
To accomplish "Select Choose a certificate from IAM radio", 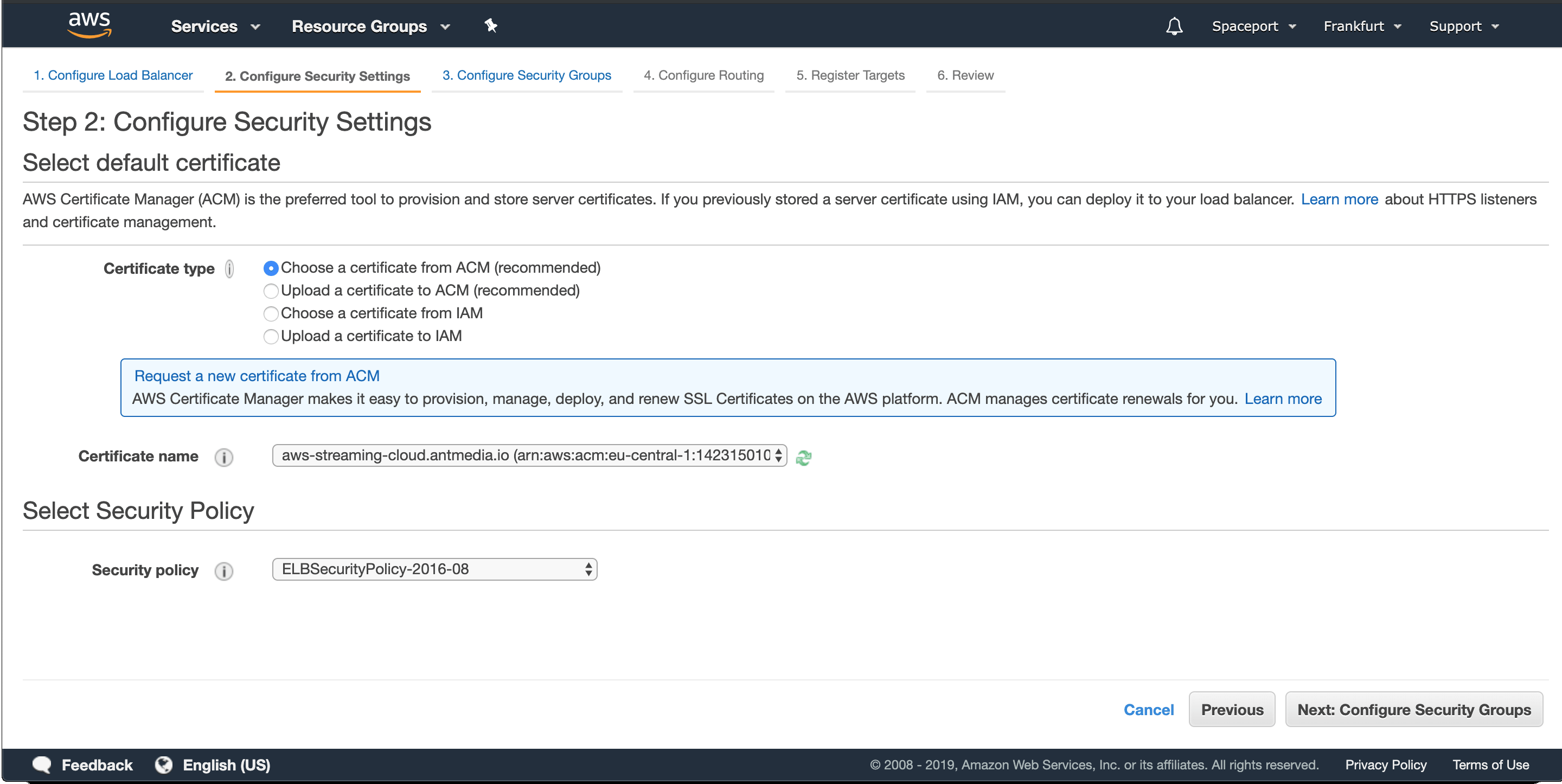I will [271, 313].
